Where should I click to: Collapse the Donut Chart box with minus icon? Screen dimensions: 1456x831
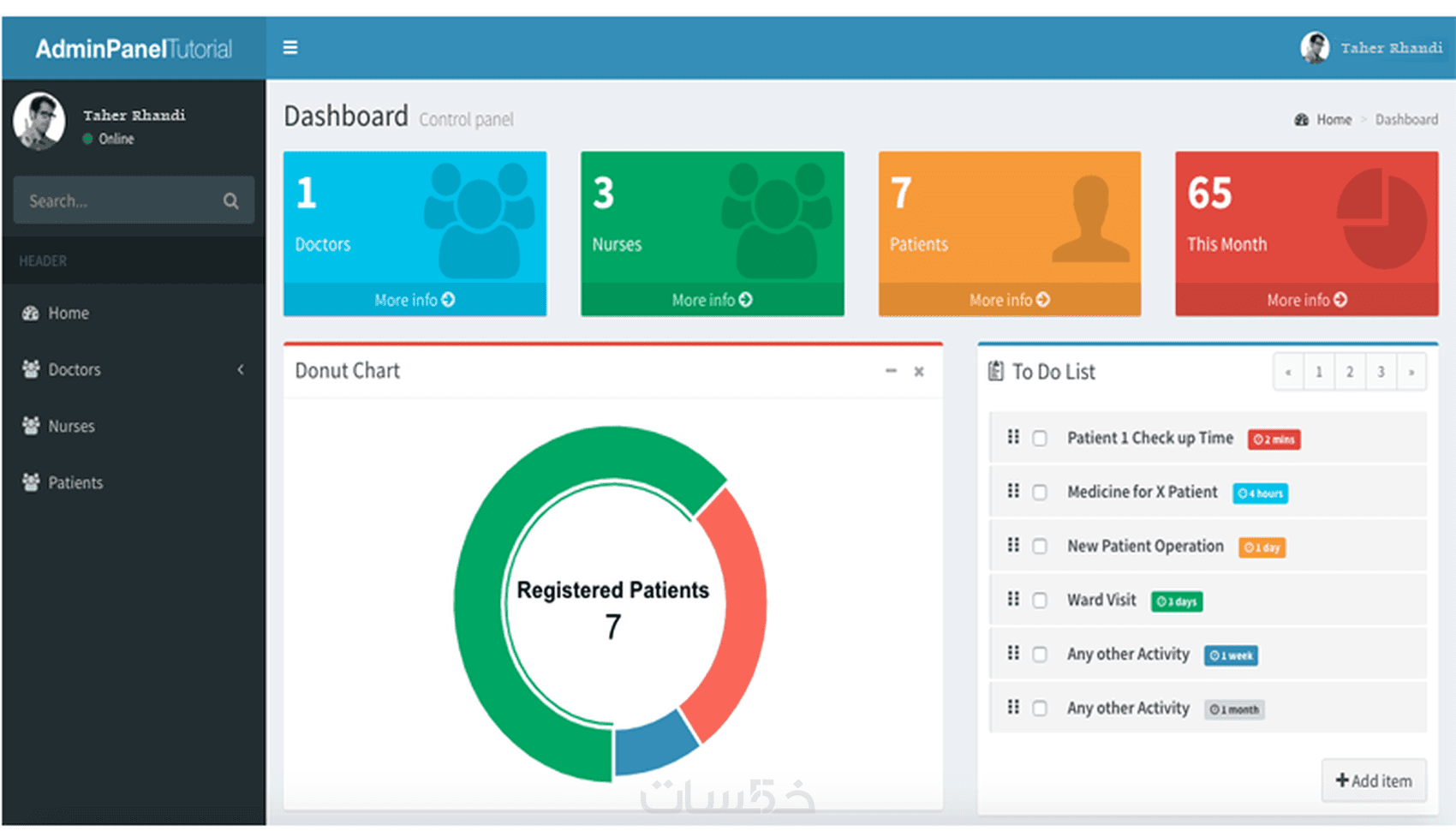pyautogui.click(x=891, y=371)
